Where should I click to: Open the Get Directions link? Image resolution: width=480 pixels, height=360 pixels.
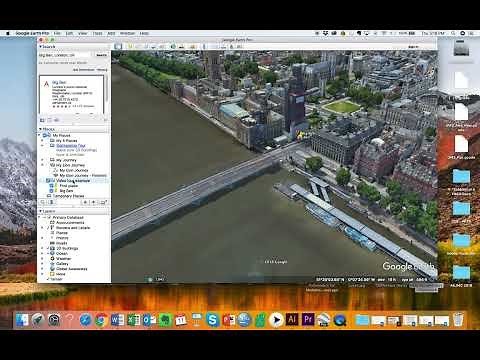tap(83, 70)
